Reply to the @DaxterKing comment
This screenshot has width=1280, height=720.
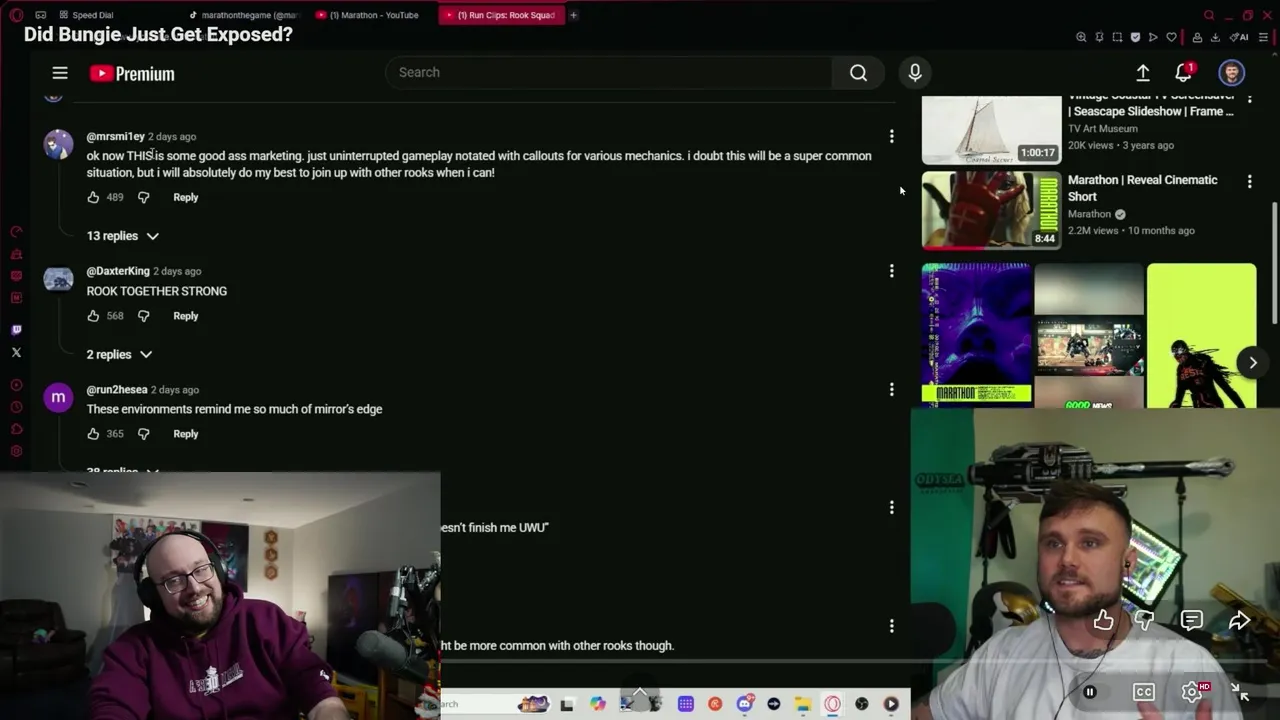pos(186,316)
